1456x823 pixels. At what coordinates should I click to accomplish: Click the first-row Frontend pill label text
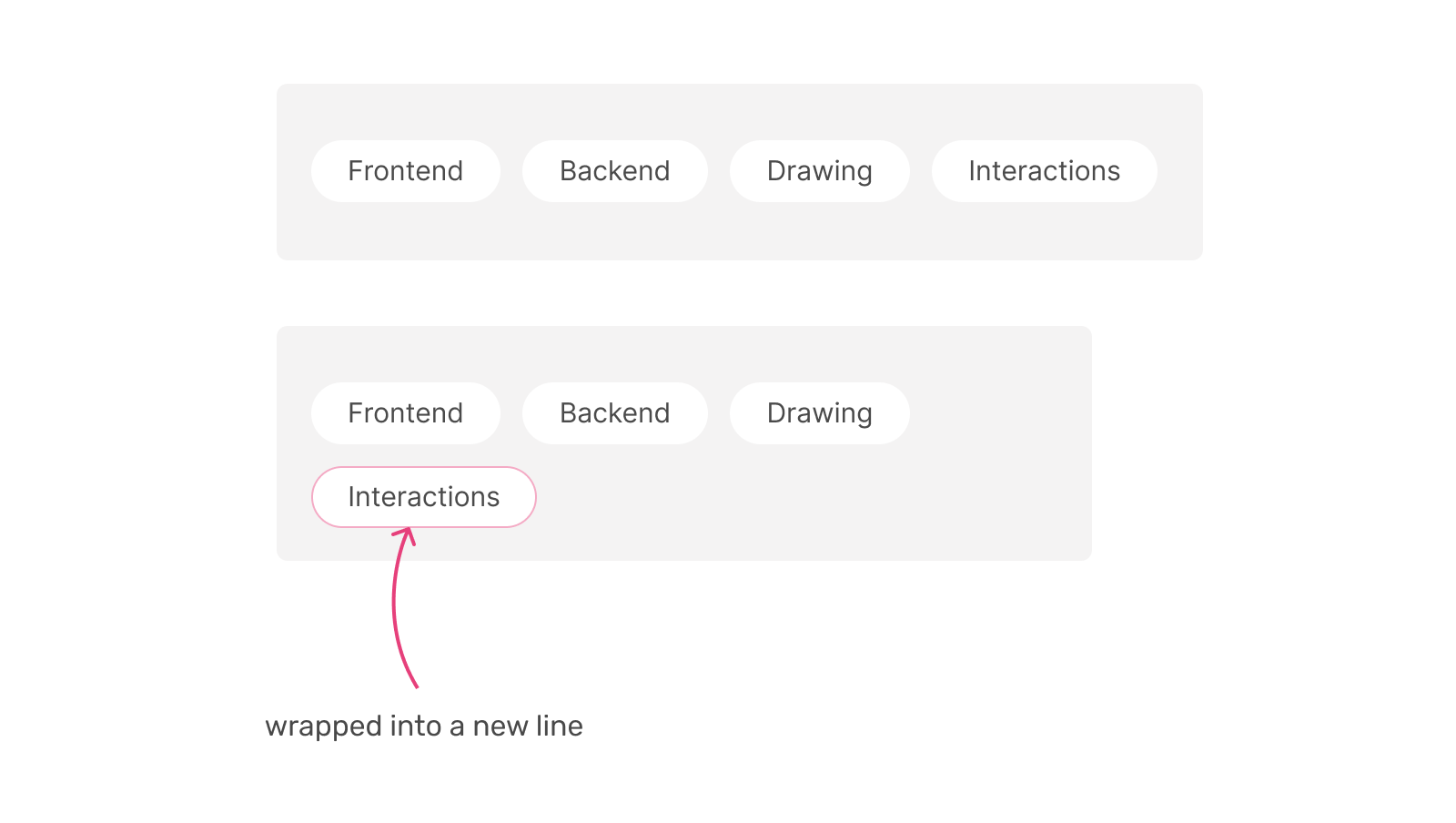pos(405,171)
